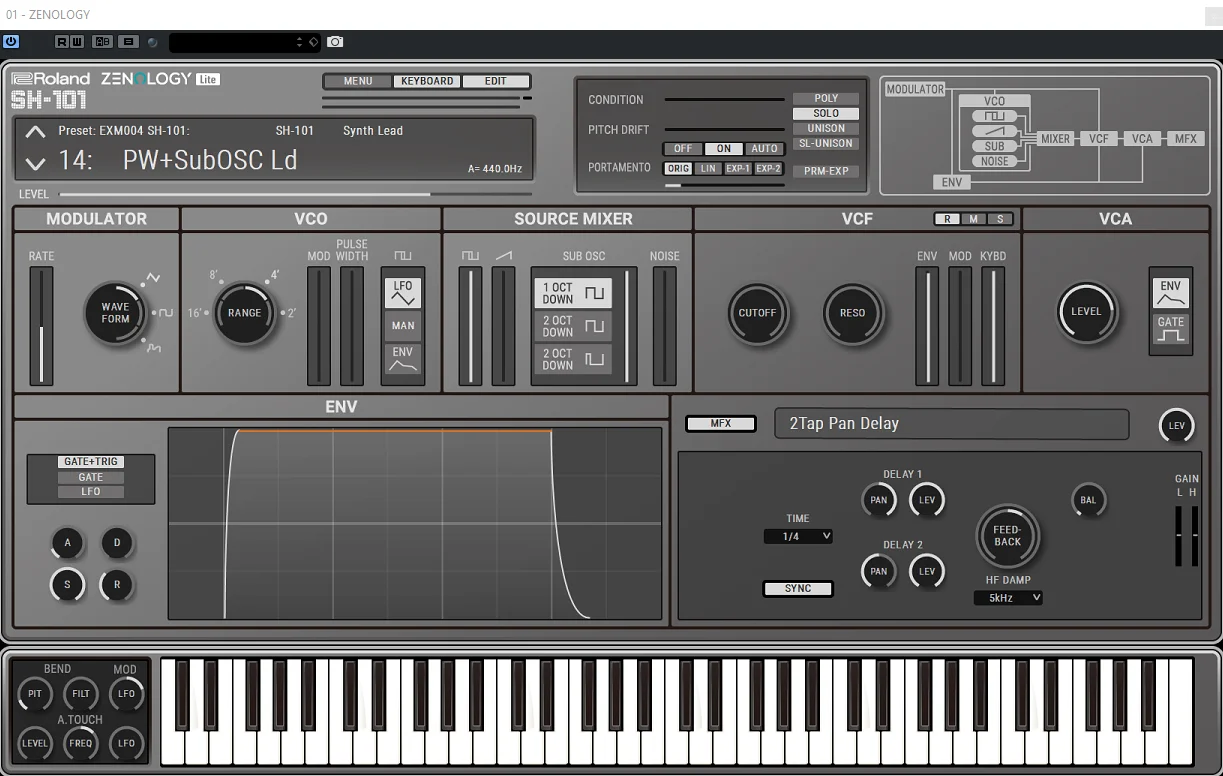Click the VCF CUTOFF knob
This screenshot has width=1223, height=776.
tap(757, 313)
